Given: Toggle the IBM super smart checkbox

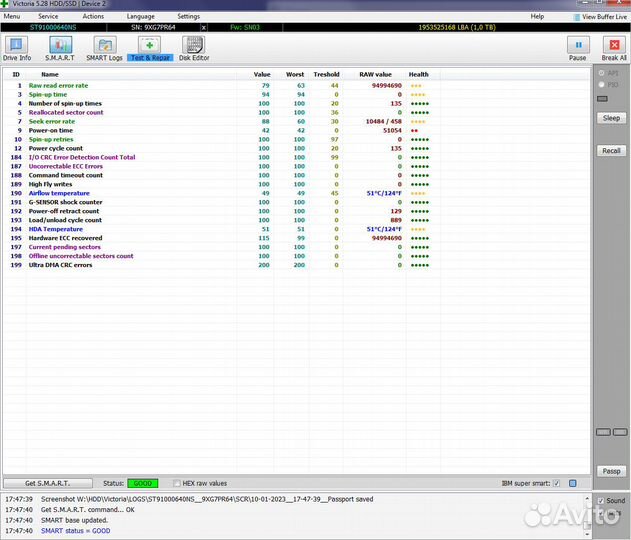Looking at the screenshot, I should [557, 483].
